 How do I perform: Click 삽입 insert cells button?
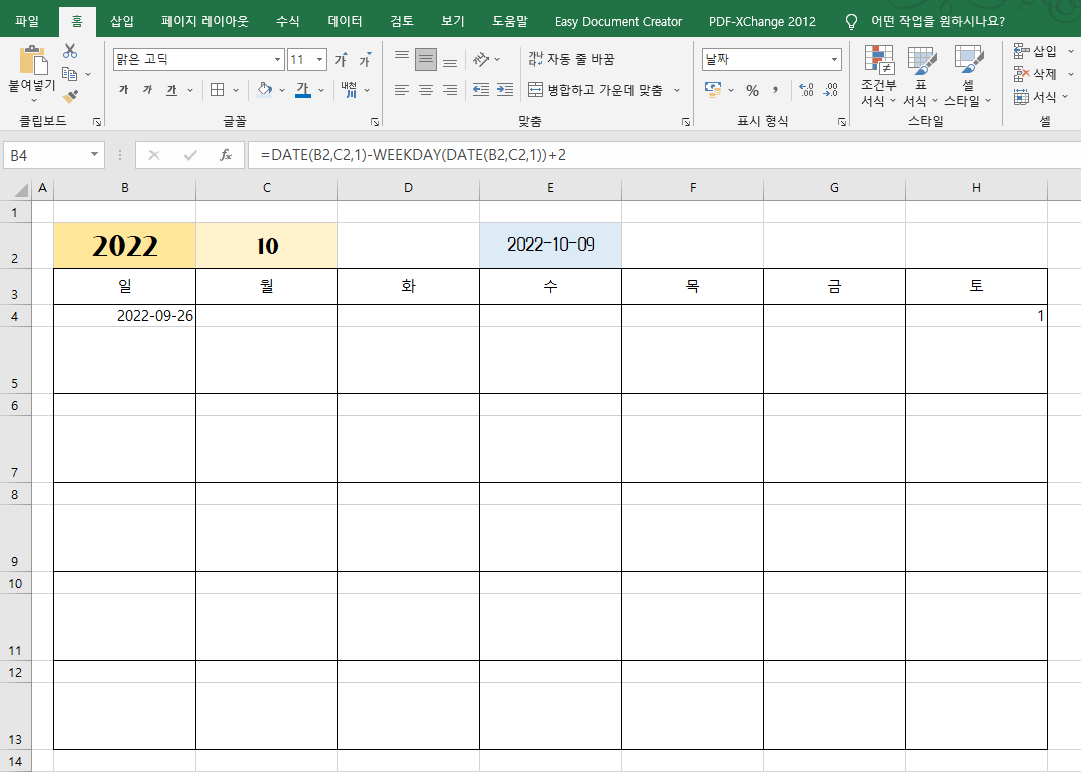coord(1036,51)
